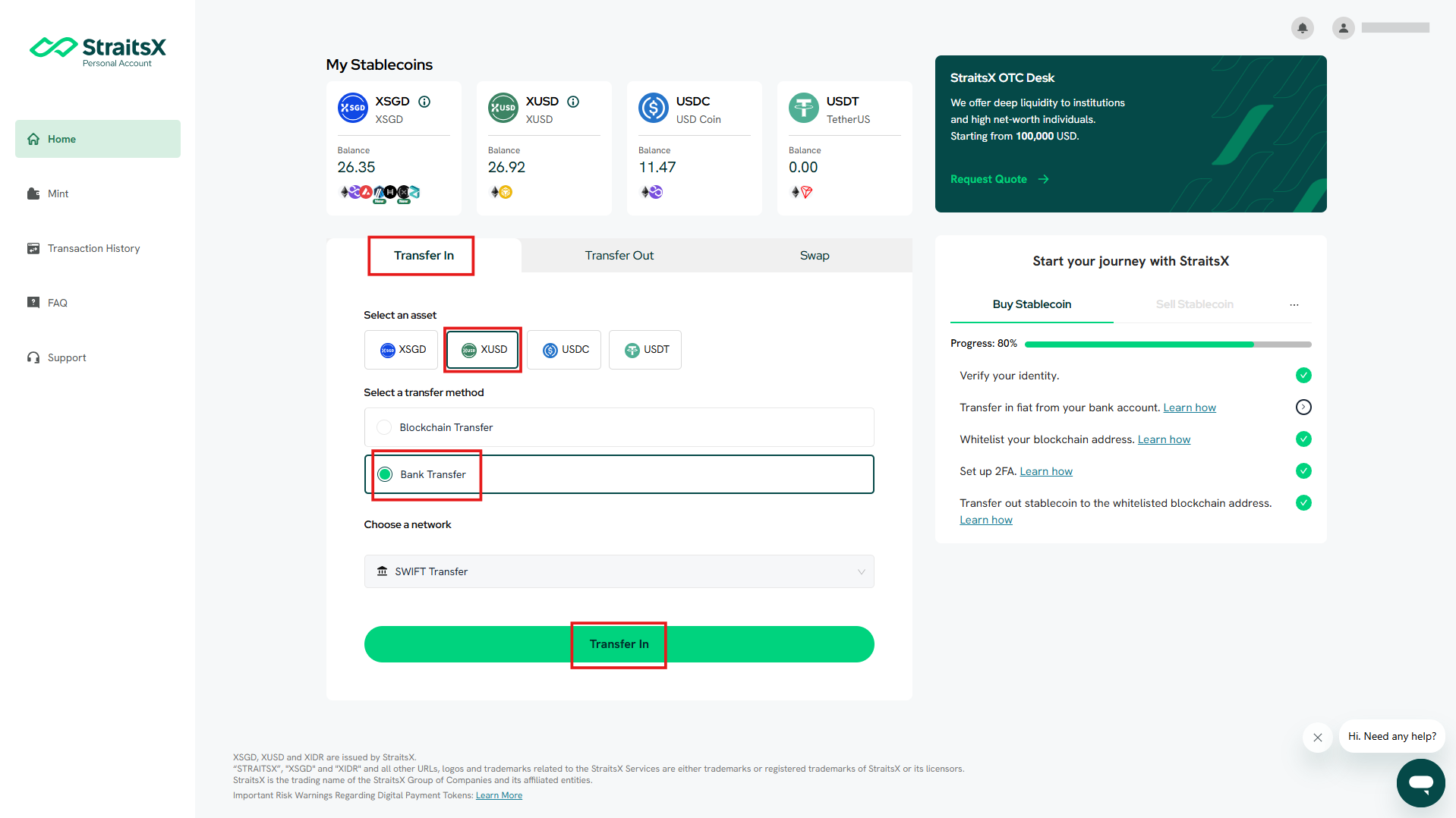This screenshot has width=1456, height=818.
Task: Click the USDT balance 0.00
Action: 803,167
